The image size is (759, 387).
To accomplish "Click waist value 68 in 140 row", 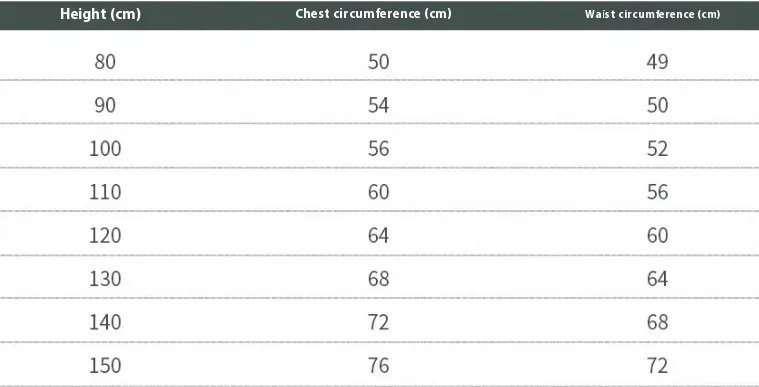I will pos(657,322).
